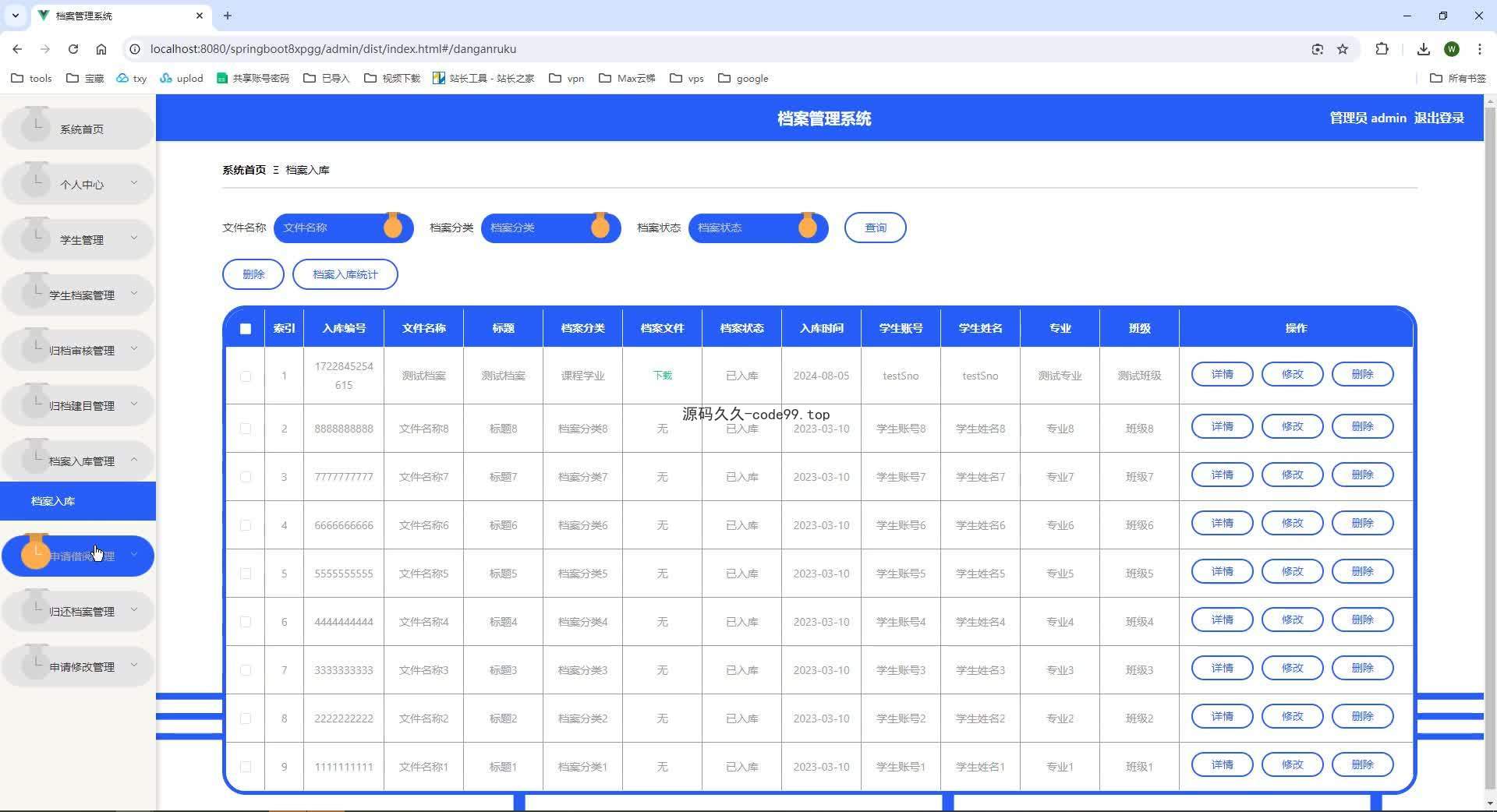Focus the 档案分类 search input
Viewport: 1497px width, 812px height.
pos(551,228)
